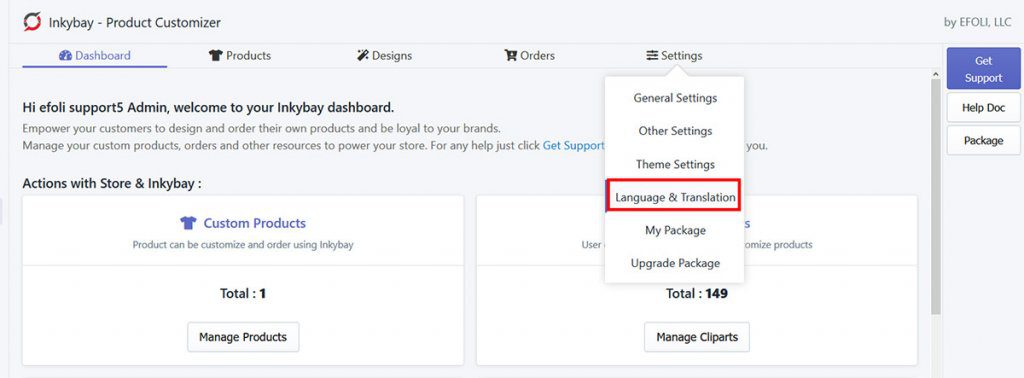Screen dimensions: 1024x378
Task: Open My Package menu entry
Action: 675,230
